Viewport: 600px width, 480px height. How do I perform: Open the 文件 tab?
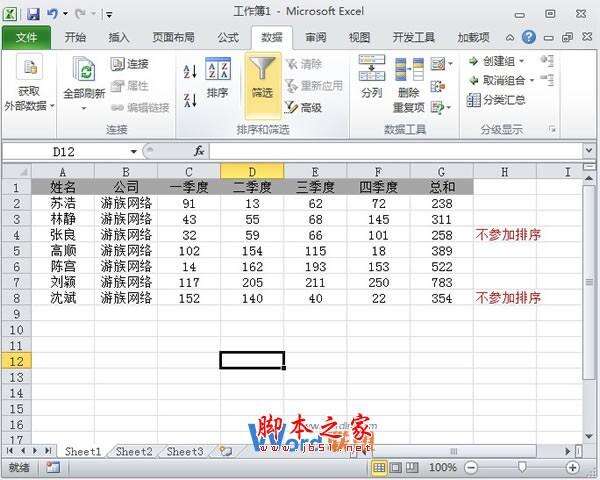pos(26,38)
